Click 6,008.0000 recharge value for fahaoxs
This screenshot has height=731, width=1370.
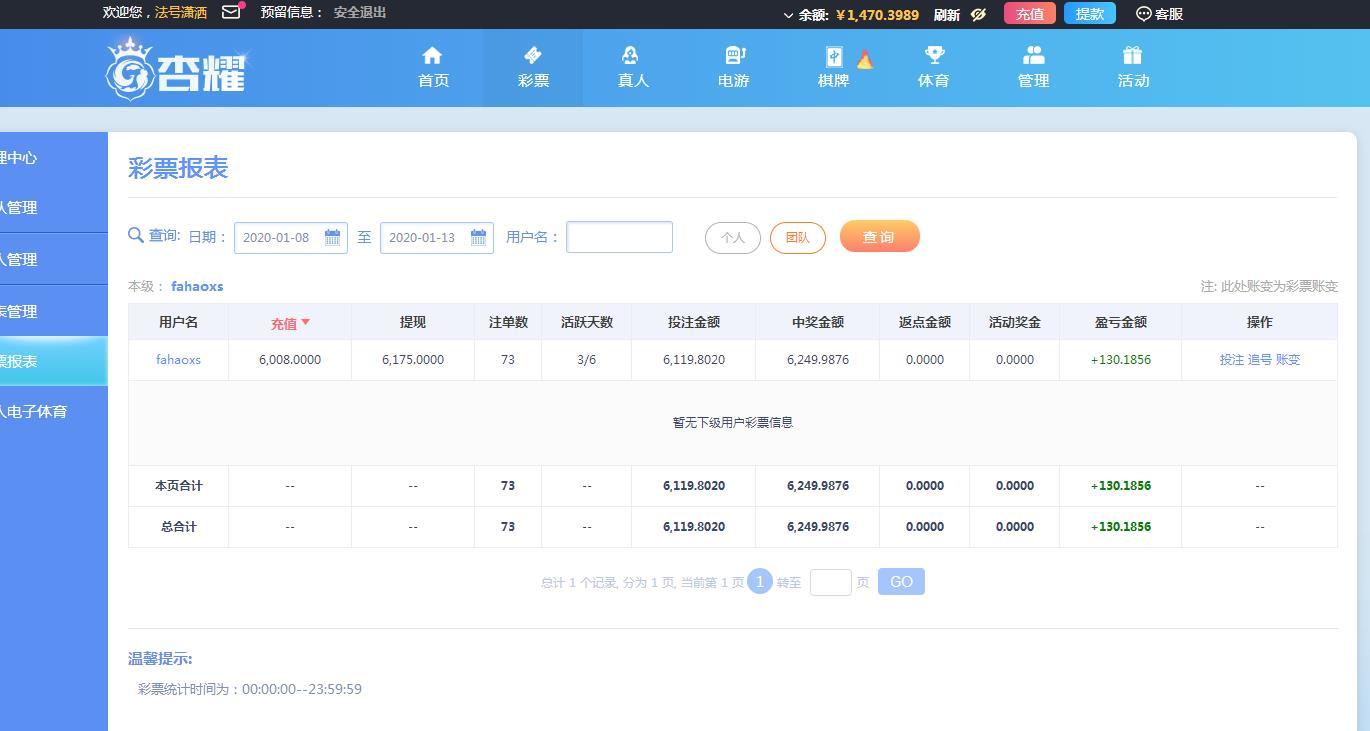pos(290,360)
